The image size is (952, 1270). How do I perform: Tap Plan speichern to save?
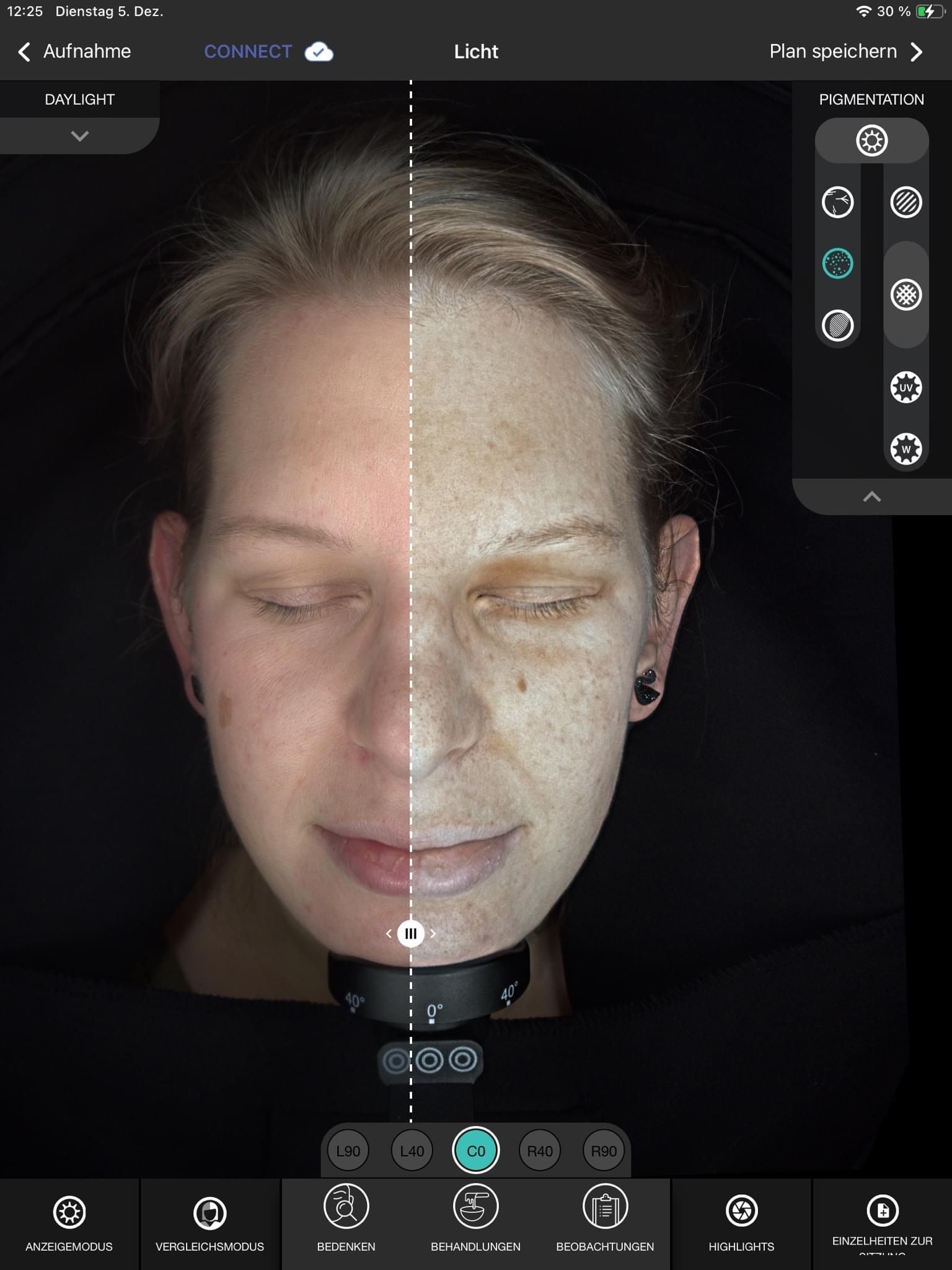pos(845,51)
